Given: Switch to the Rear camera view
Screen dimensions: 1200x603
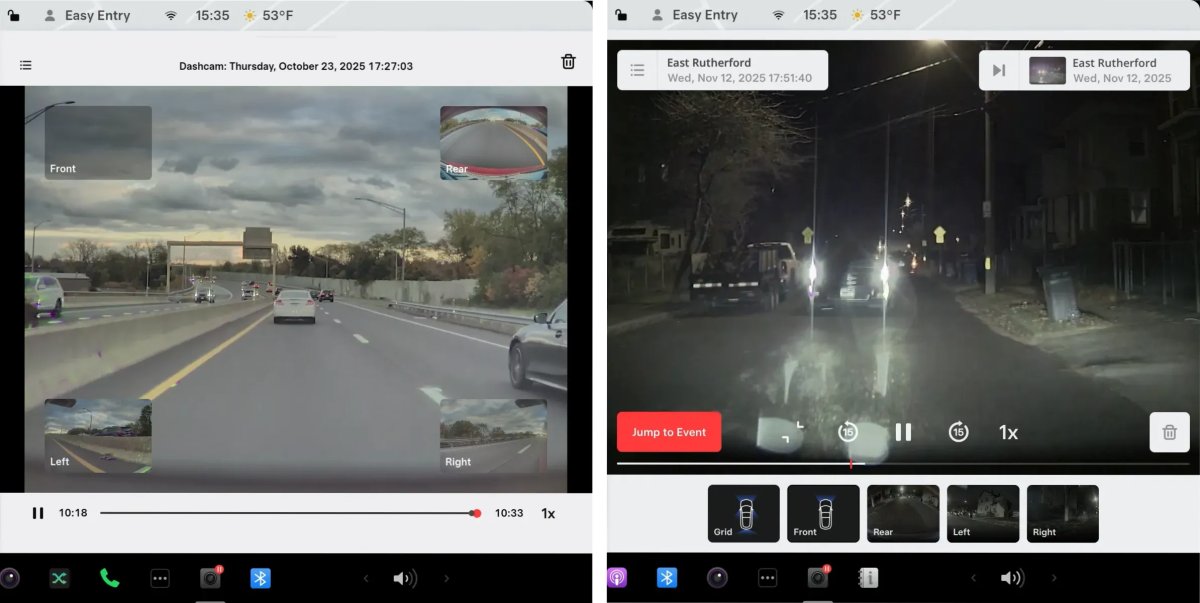Looking at the screenshot, I should (902, 513).
